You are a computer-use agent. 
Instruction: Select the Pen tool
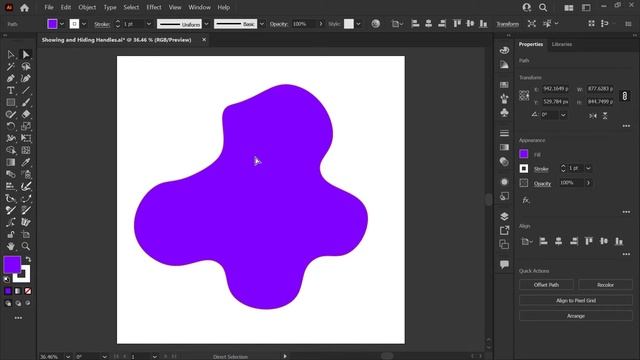pyautogui.click(x=11, y=78)
